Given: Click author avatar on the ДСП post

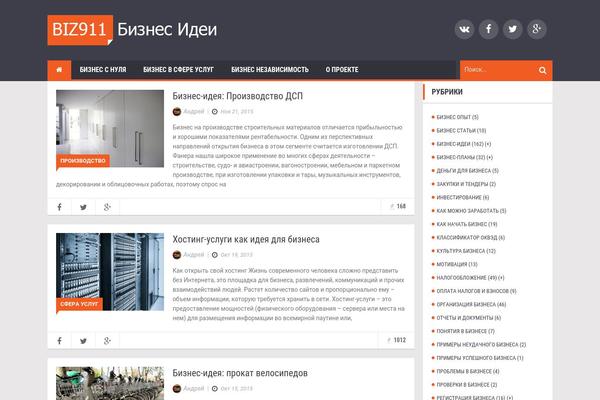Looking at the screenshot, I should [x=177, y=111].
